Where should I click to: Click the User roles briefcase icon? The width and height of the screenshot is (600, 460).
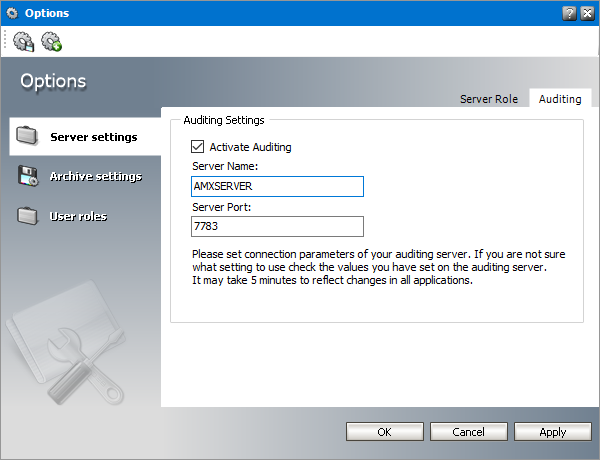click(28, 216)
